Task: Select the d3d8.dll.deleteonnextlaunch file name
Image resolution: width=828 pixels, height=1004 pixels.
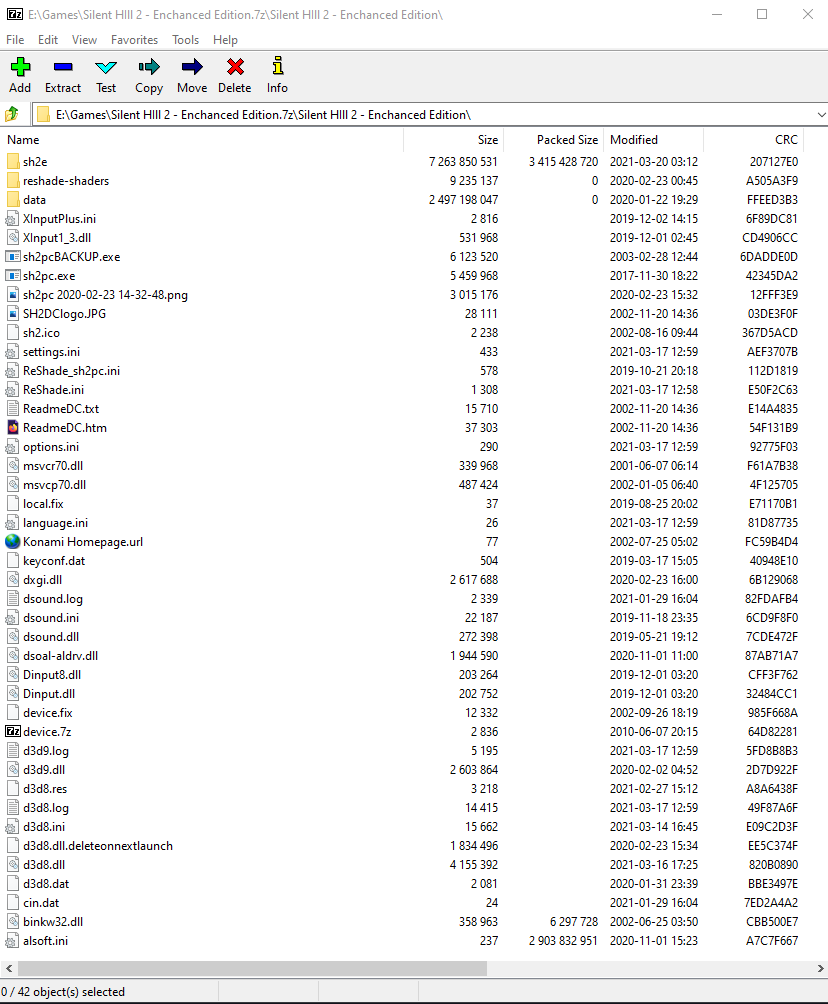Action: tap(98, 845)
